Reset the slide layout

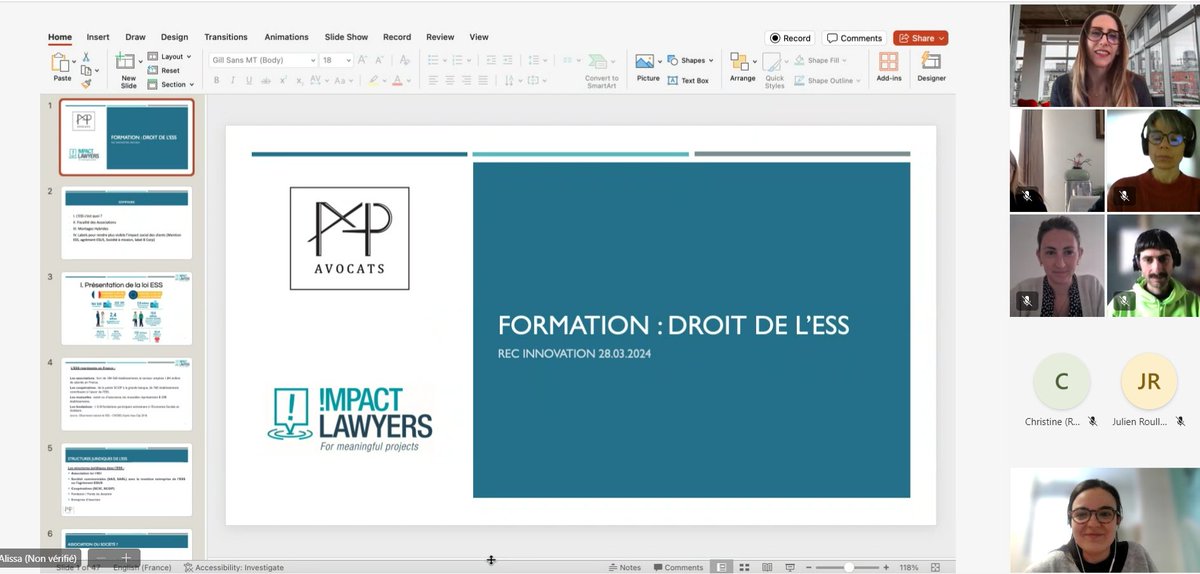pyautogui.click(x=164, y=71)
